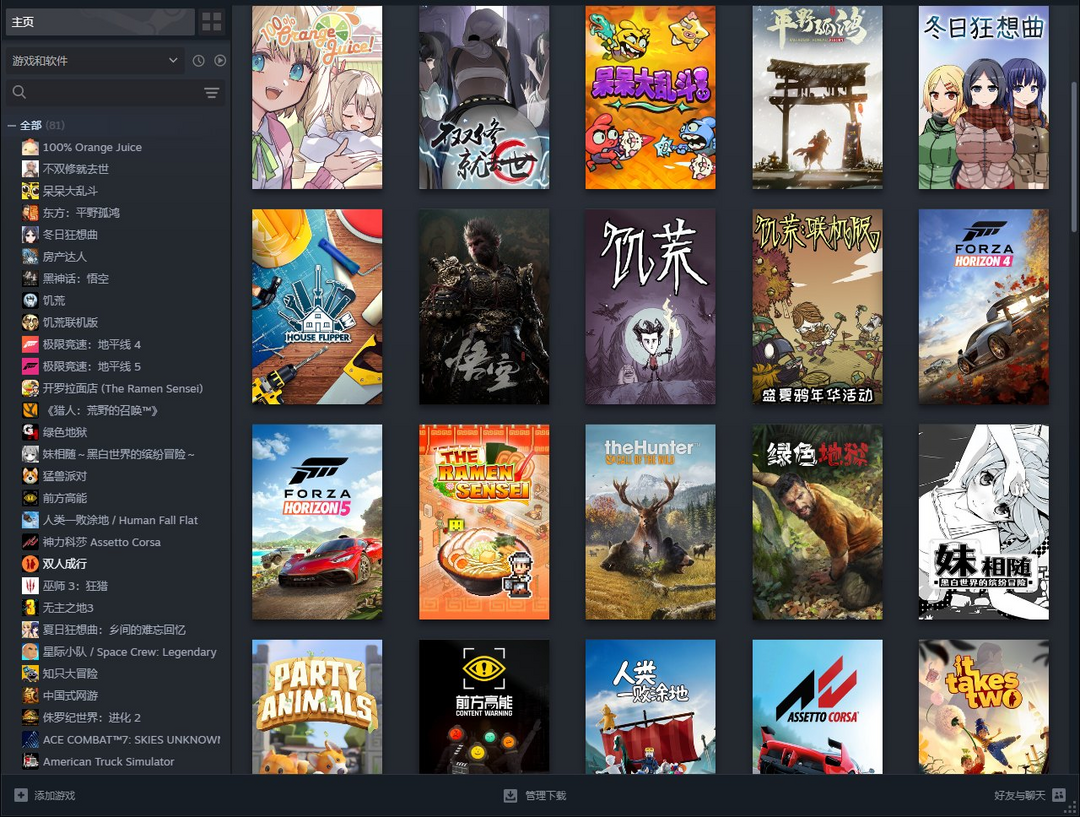This screenshot has height=817, width=1080.
Task: Click the 极限竞速: 地平线 4 list icon
Action: [x=30, y=344]
